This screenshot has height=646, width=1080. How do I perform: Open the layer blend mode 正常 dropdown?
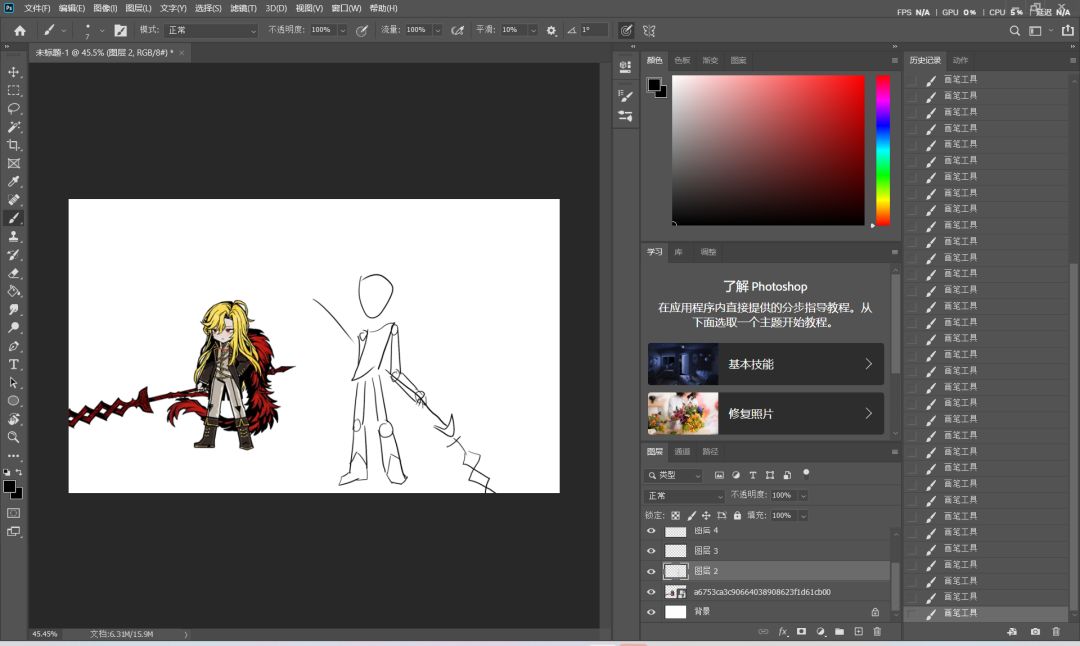pyautogui.click(x=685, y=496)
